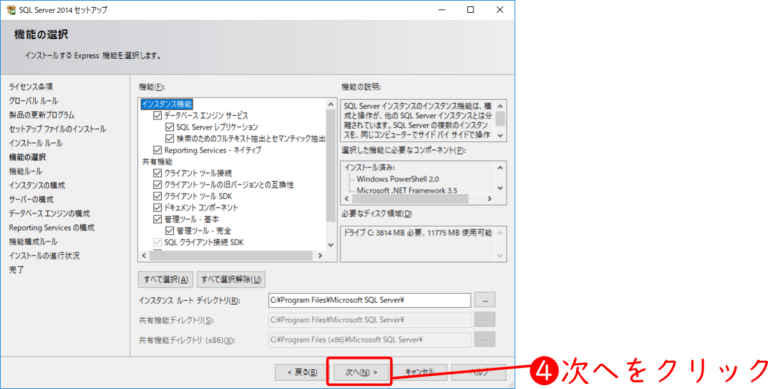The image size is (768, 389).
Task: Toggle 管理ツール - 完全 checkbox
Action: [169, 231]
